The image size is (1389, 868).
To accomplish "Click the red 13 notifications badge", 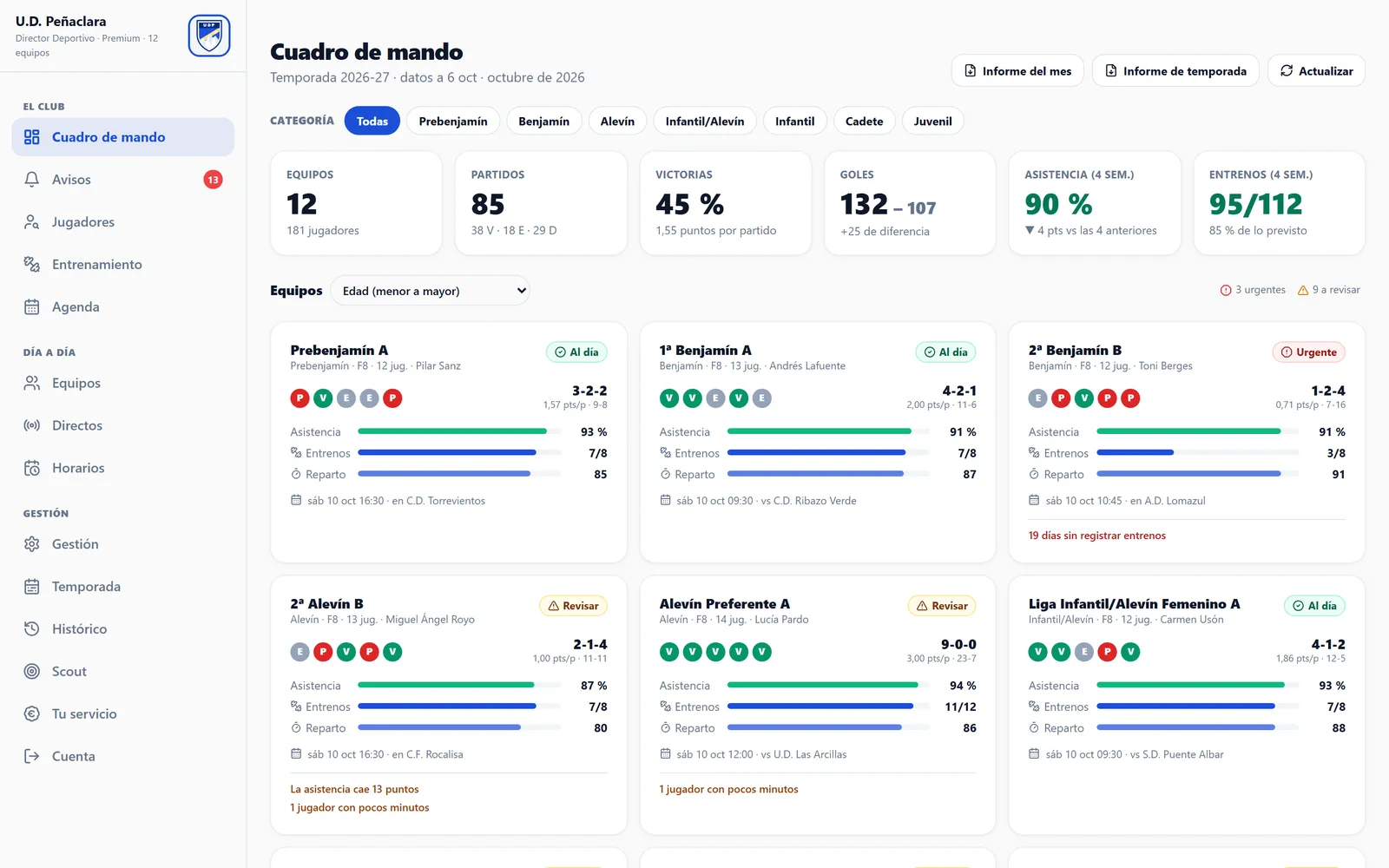I will (x=213, y=180).
